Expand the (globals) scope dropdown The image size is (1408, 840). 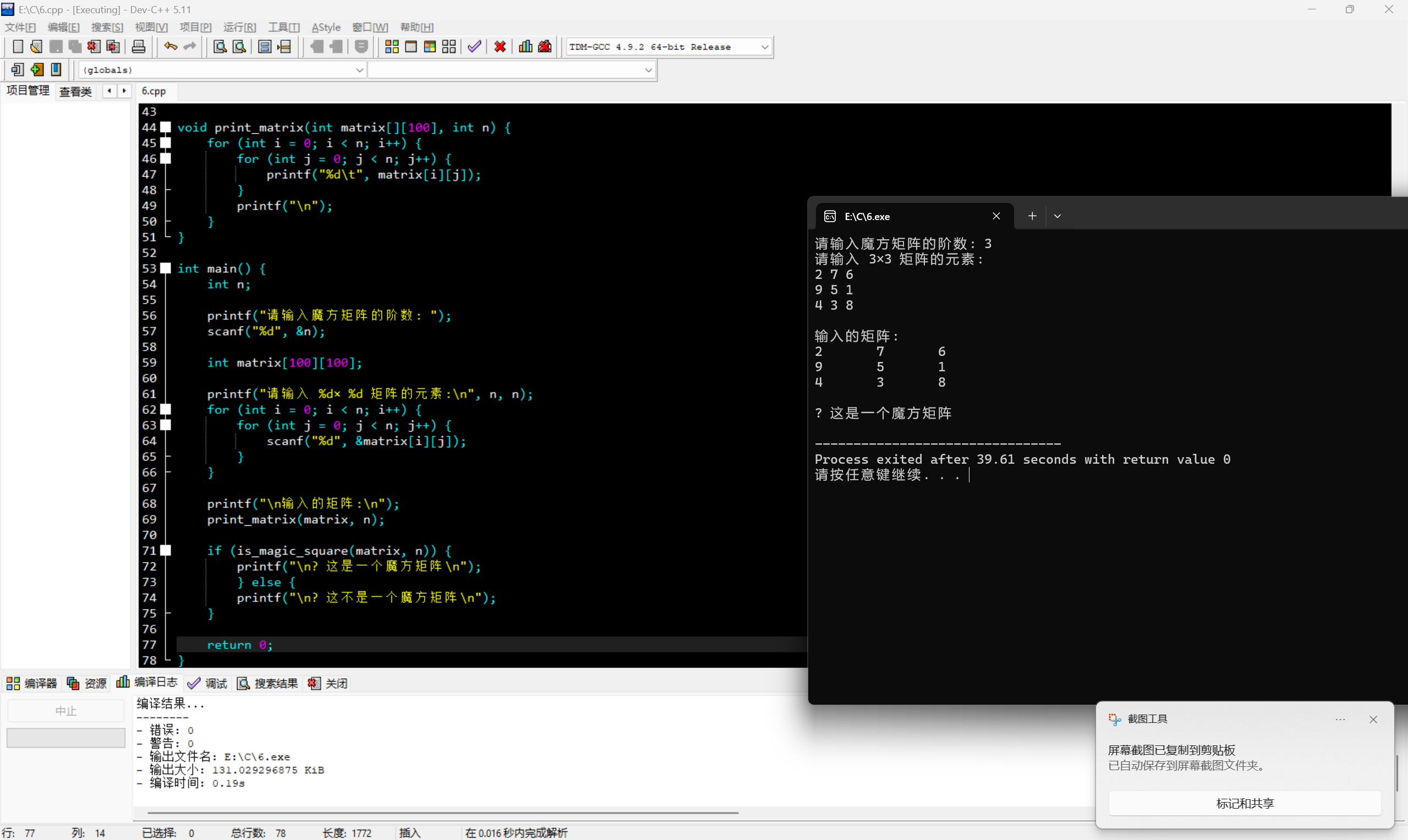coord(359,70)
